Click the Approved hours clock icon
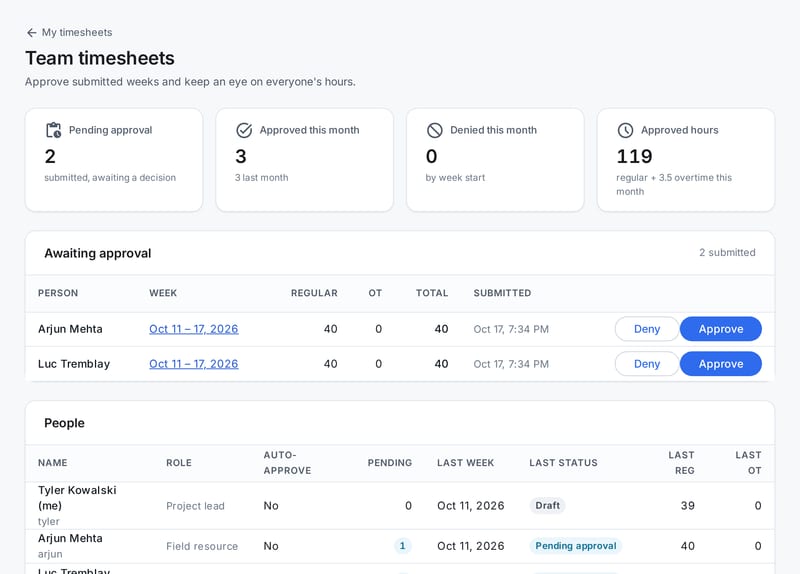Viewport: 800px width, 574px height. pyautogui.click(x=626, y=130)
